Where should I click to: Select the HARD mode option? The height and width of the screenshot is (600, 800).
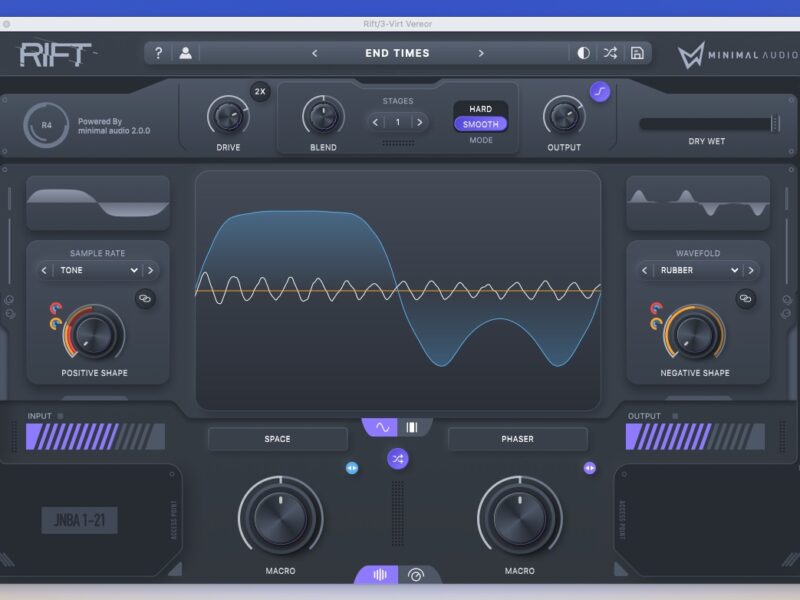click(480, 108)
